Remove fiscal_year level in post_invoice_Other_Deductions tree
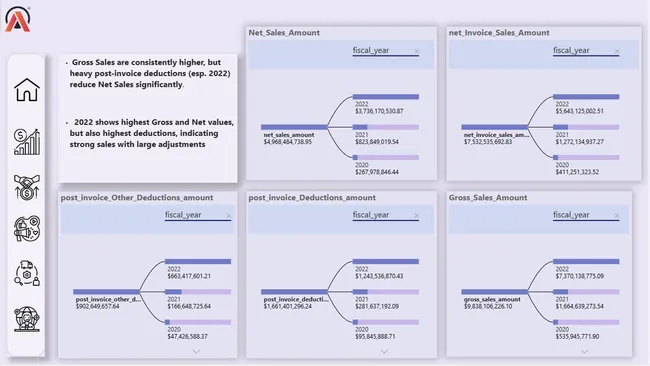 click(228, 216)
